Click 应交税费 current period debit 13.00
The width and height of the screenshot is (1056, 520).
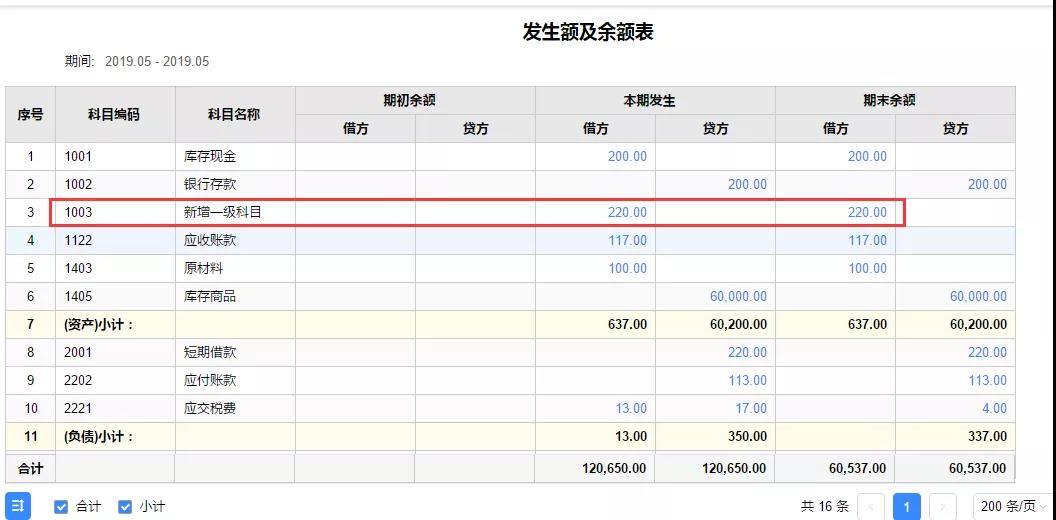(631, 409)
